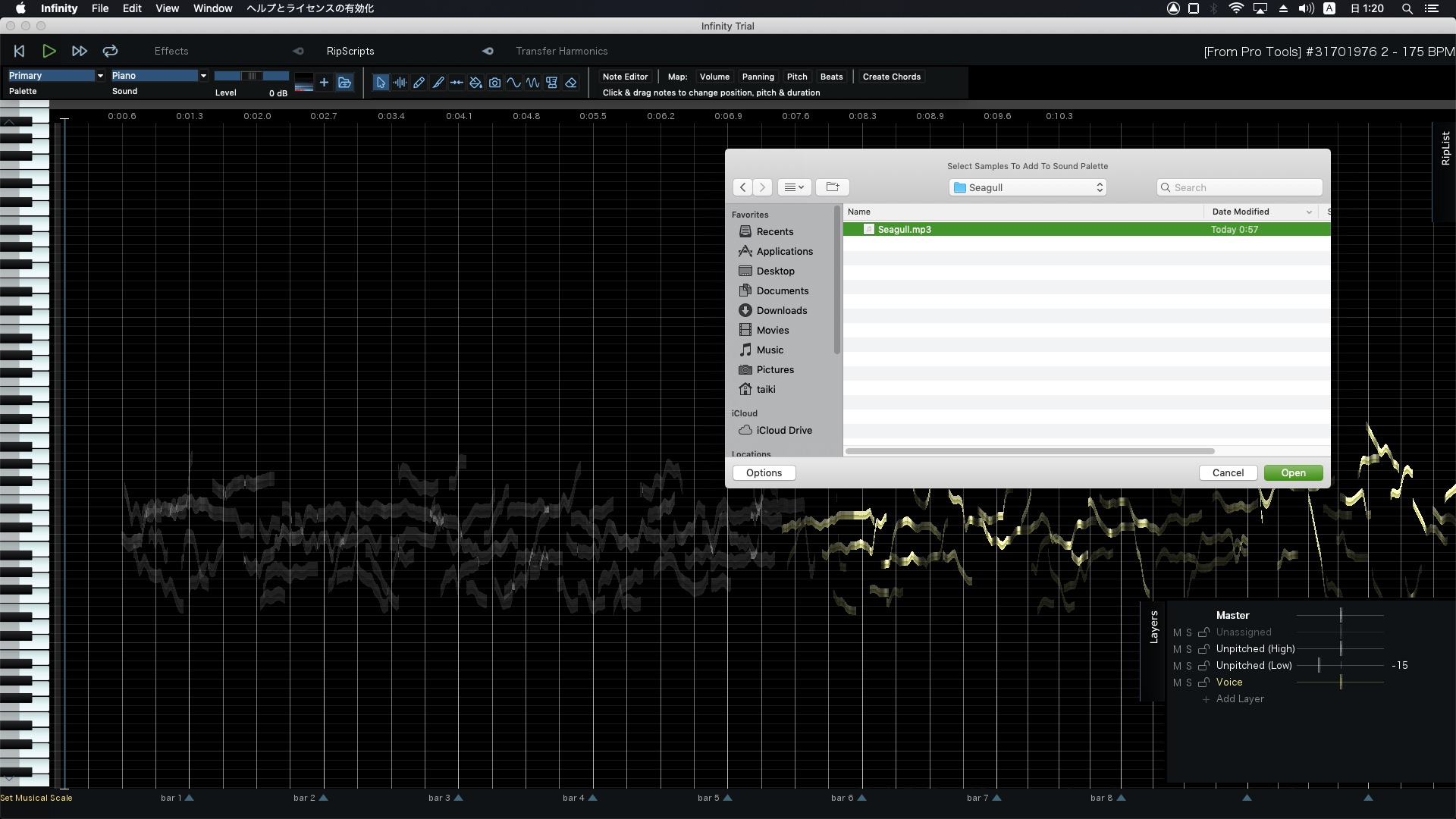Select the Panning map mode

pos(758,77)
